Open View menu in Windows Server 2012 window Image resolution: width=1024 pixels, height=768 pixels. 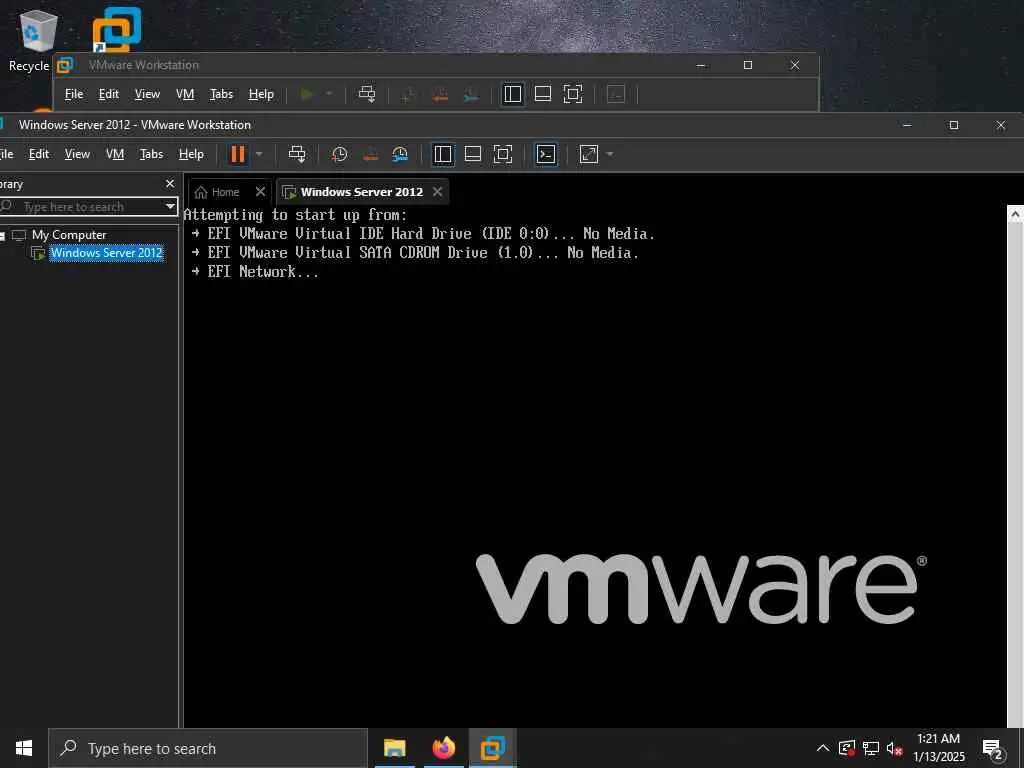[x=77, y=154]
